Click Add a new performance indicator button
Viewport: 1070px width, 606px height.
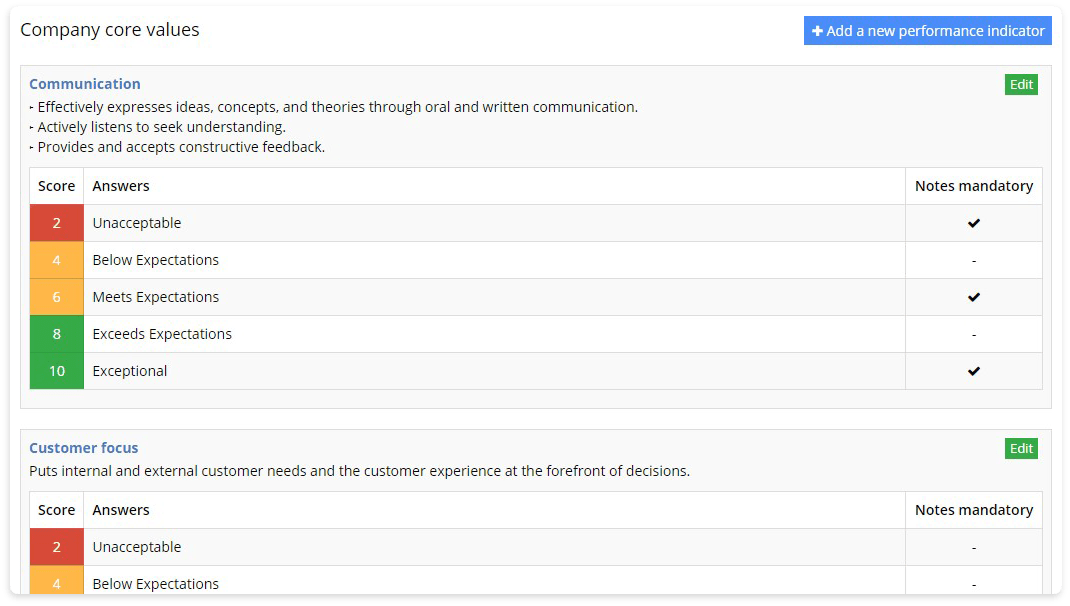tap(927, 31)
